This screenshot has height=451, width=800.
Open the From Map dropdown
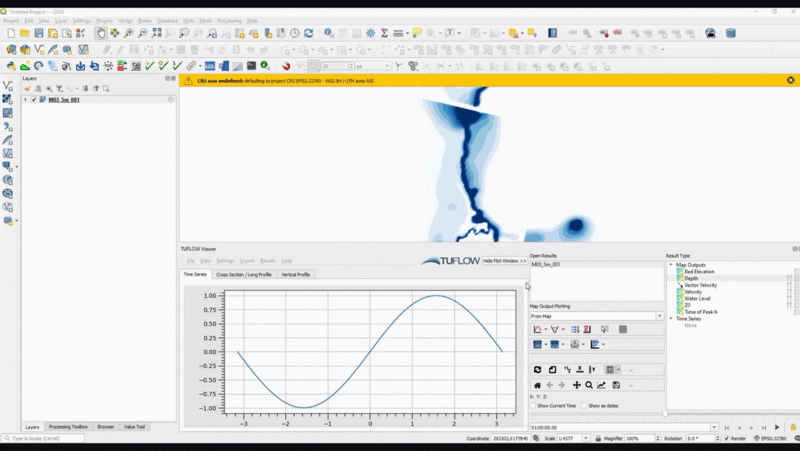click(596, 316)
